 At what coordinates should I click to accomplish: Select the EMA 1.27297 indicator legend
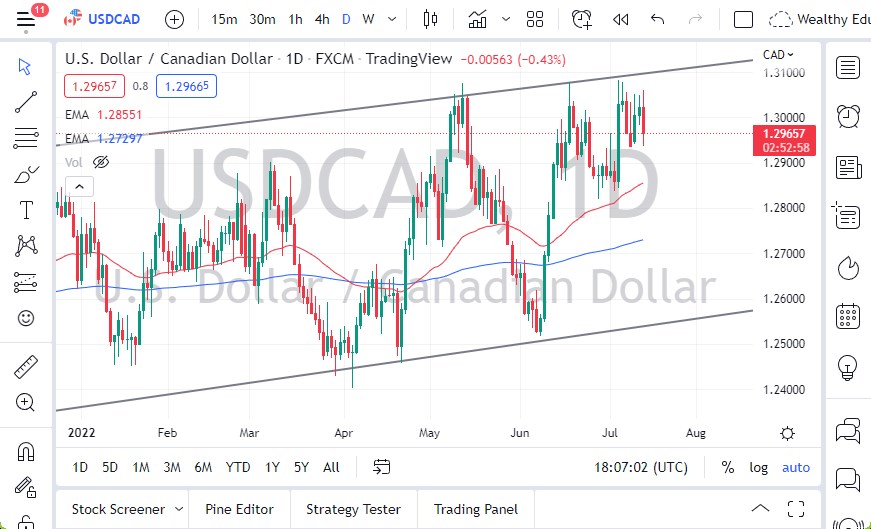[103, 138]
